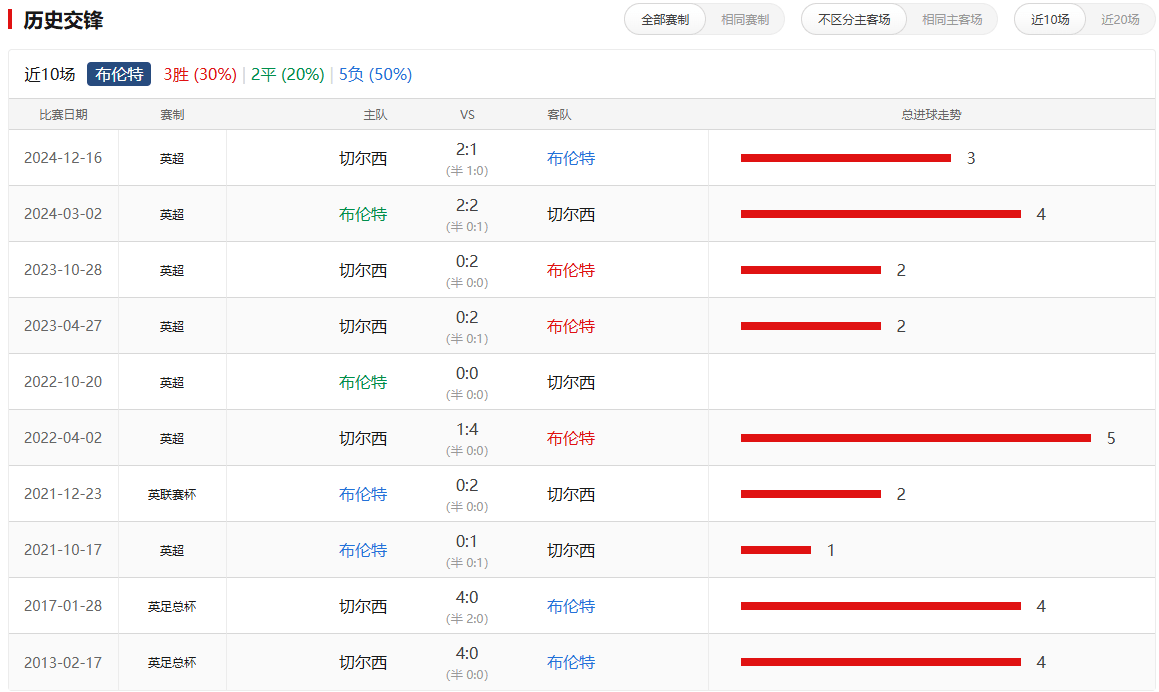Click away team 布伦特 in 2013-02-17 row
Viewport: 1159px width, 692px height.
571,662
